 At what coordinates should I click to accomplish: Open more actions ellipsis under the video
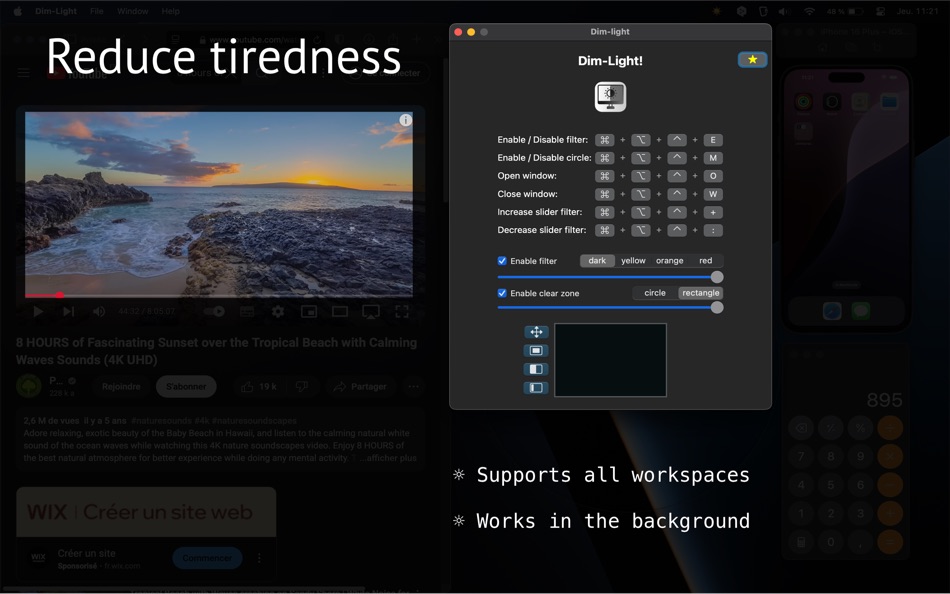click(413, 387)
